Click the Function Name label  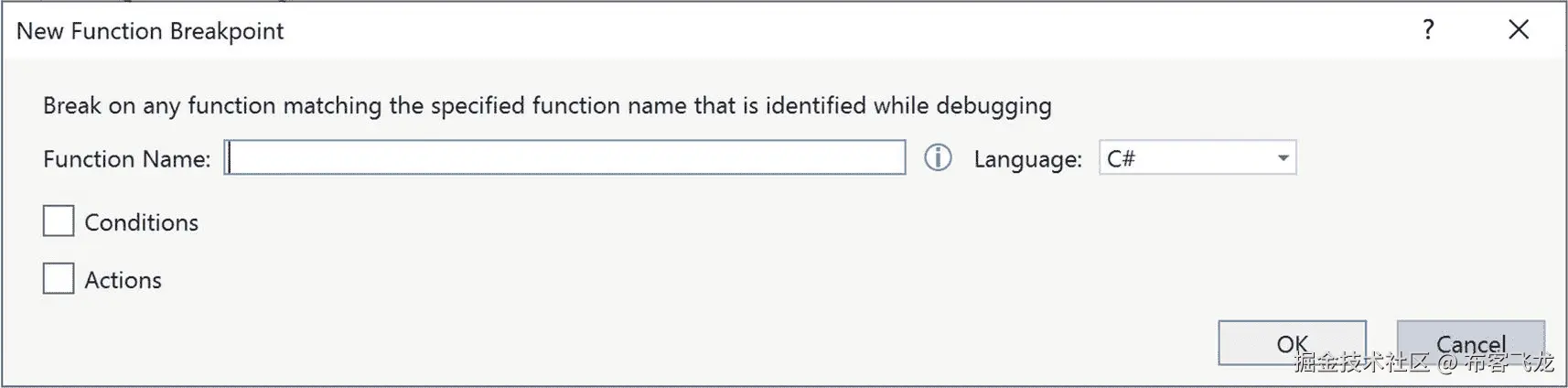click(x=126, y=159)
